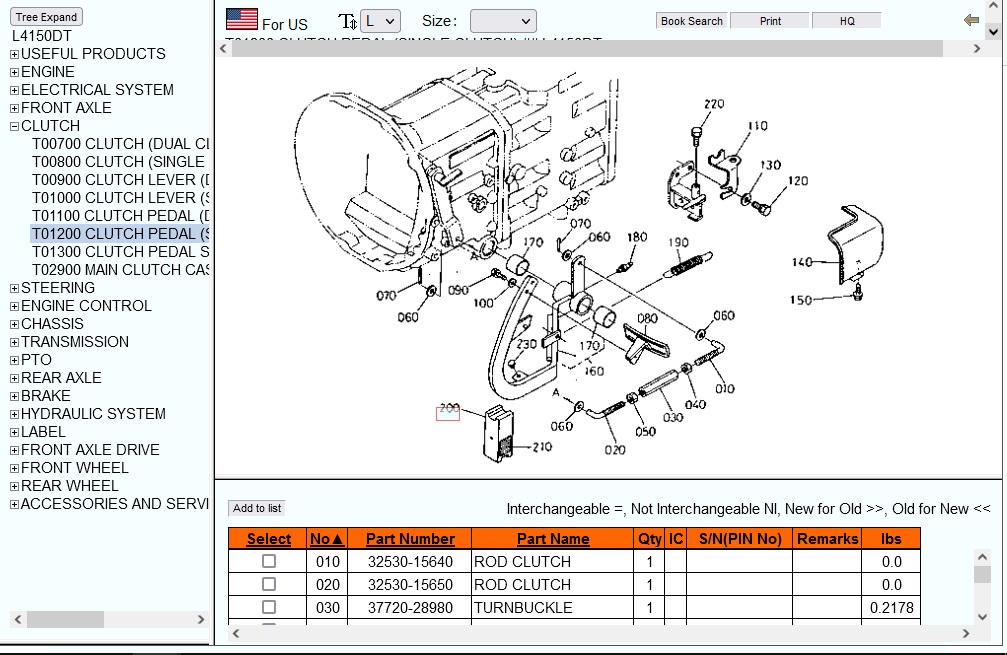Open the PTO tree category
Screen dimensions: 1007x655
click(x=36, y=360)
